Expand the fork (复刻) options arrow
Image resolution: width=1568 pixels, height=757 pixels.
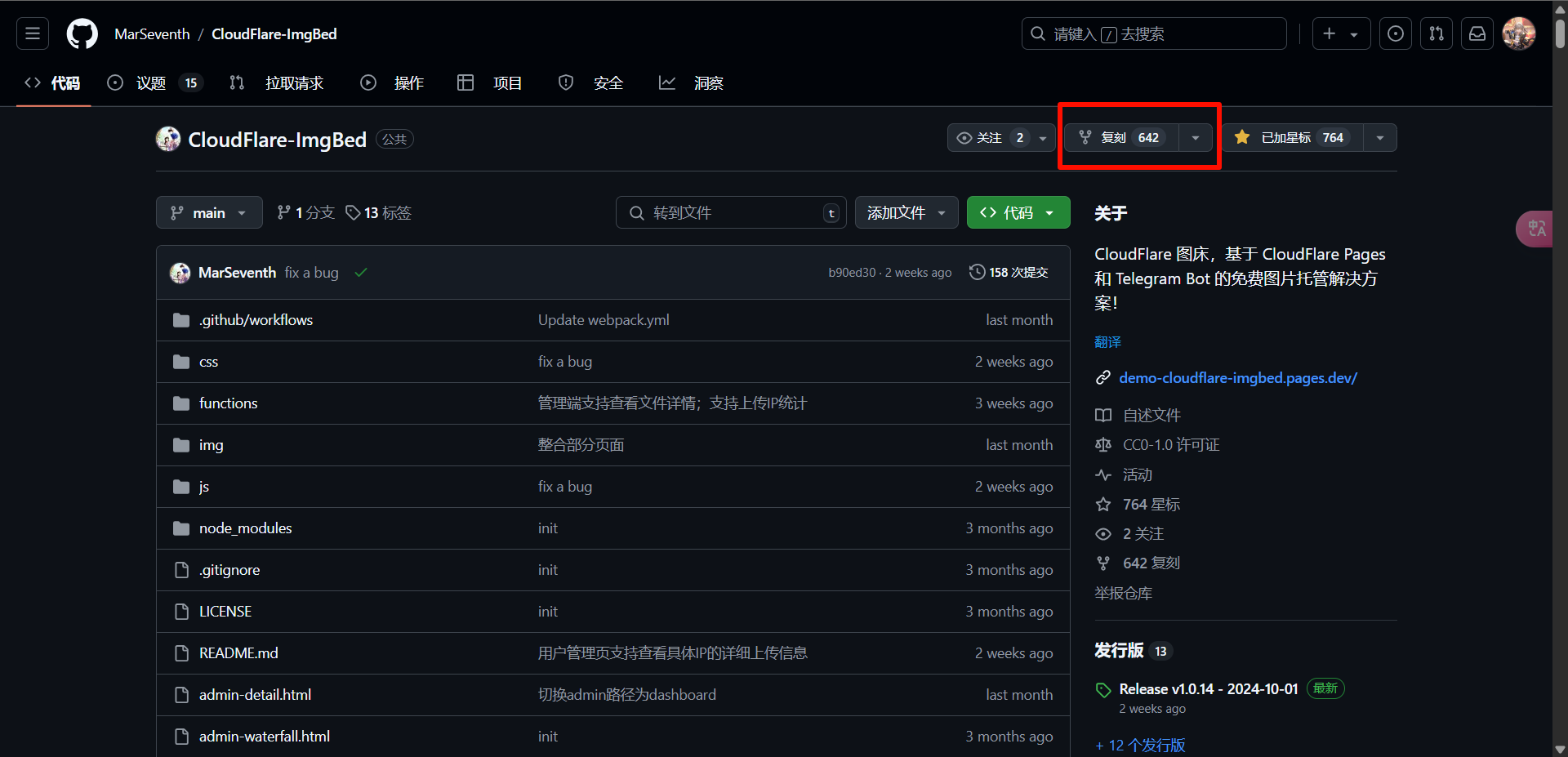(1196, 138)
